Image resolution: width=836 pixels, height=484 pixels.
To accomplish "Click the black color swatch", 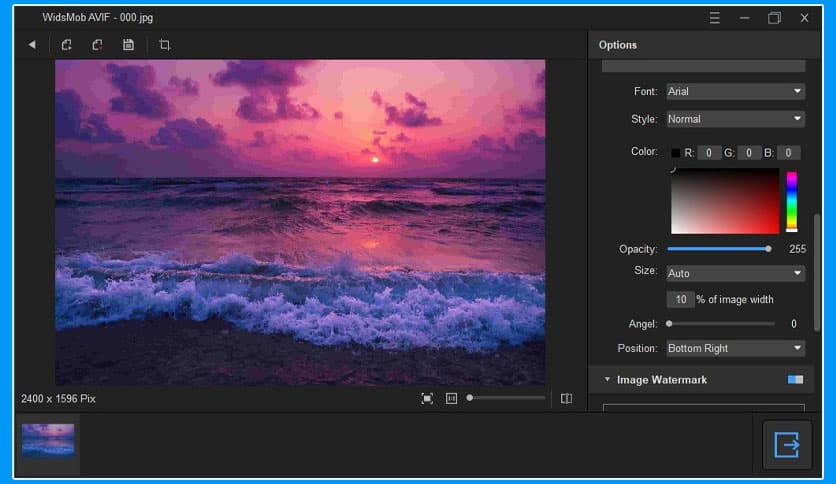I will tap(676, 153).
